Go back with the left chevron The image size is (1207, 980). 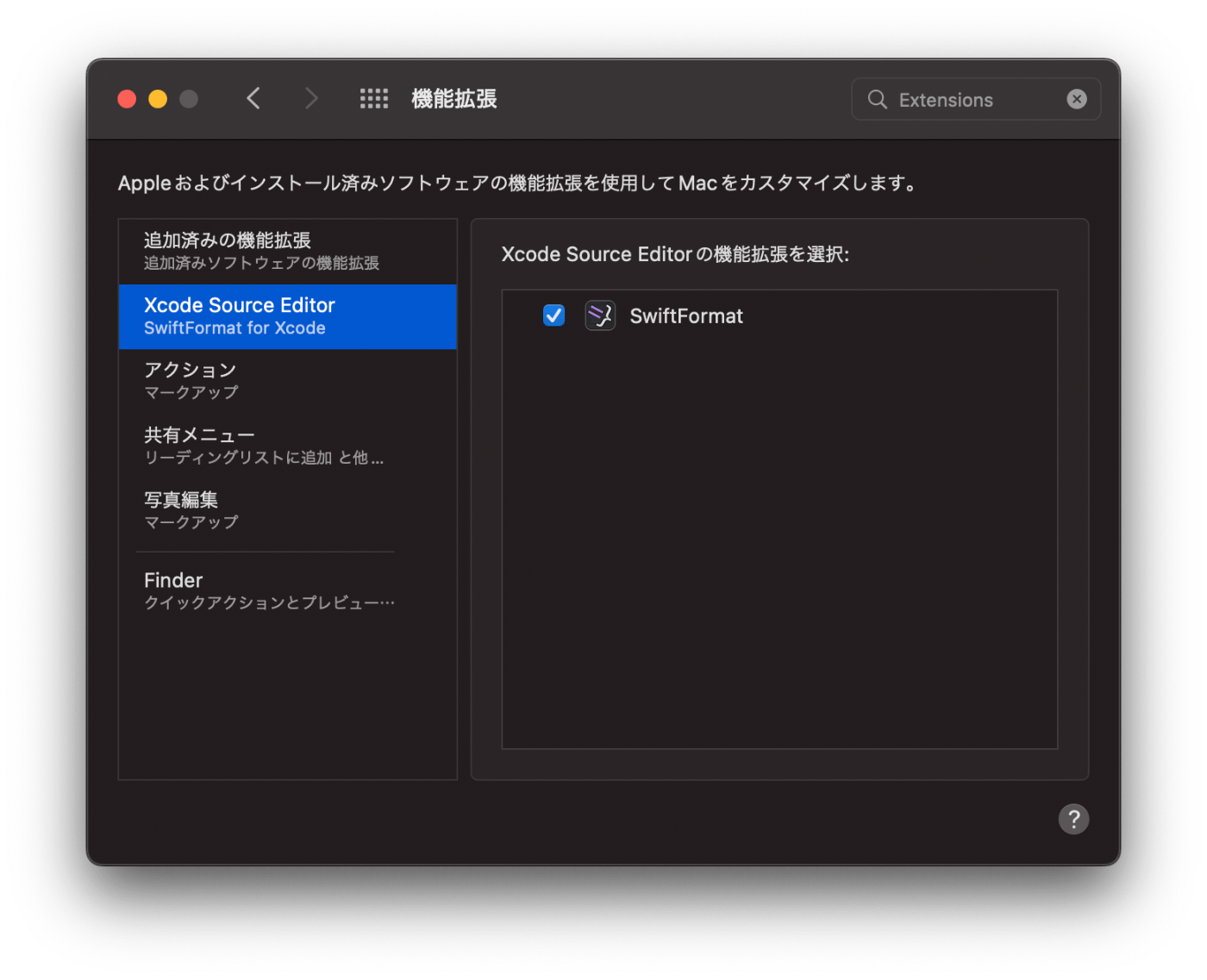tap(253, 99)
